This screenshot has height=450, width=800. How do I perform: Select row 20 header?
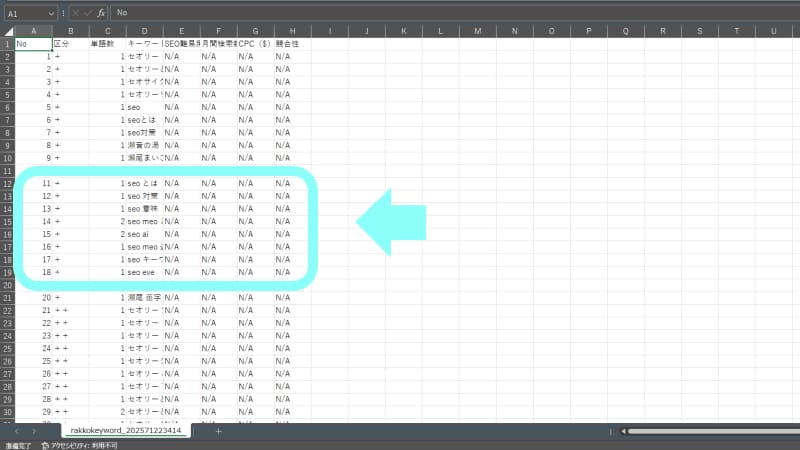coord(7,285)
